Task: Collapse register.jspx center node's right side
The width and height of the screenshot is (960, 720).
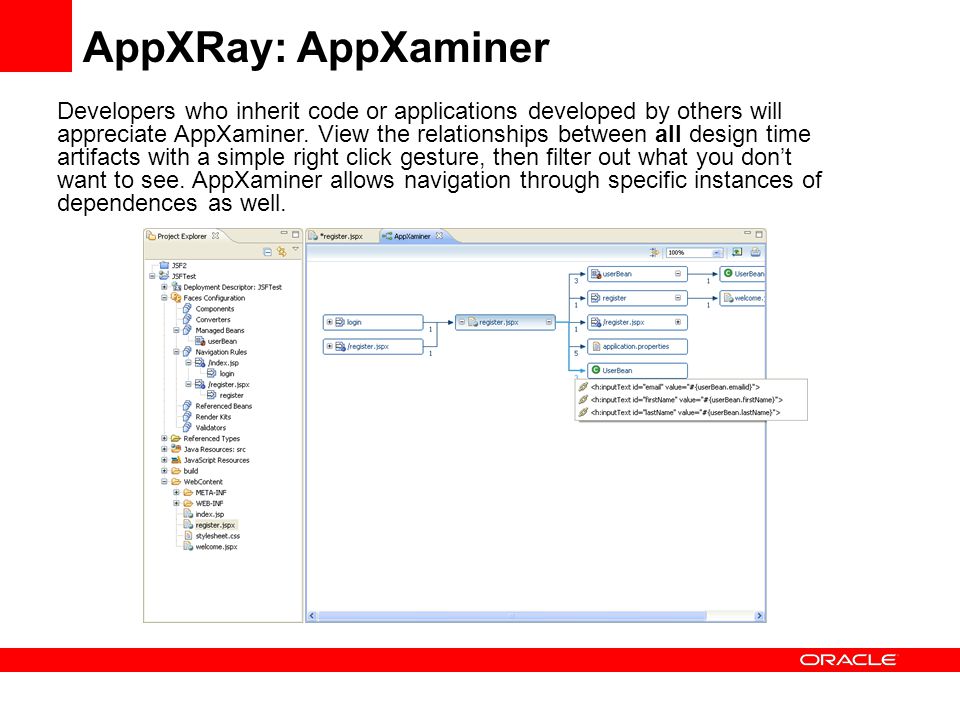Action: [x=549, y=322]
